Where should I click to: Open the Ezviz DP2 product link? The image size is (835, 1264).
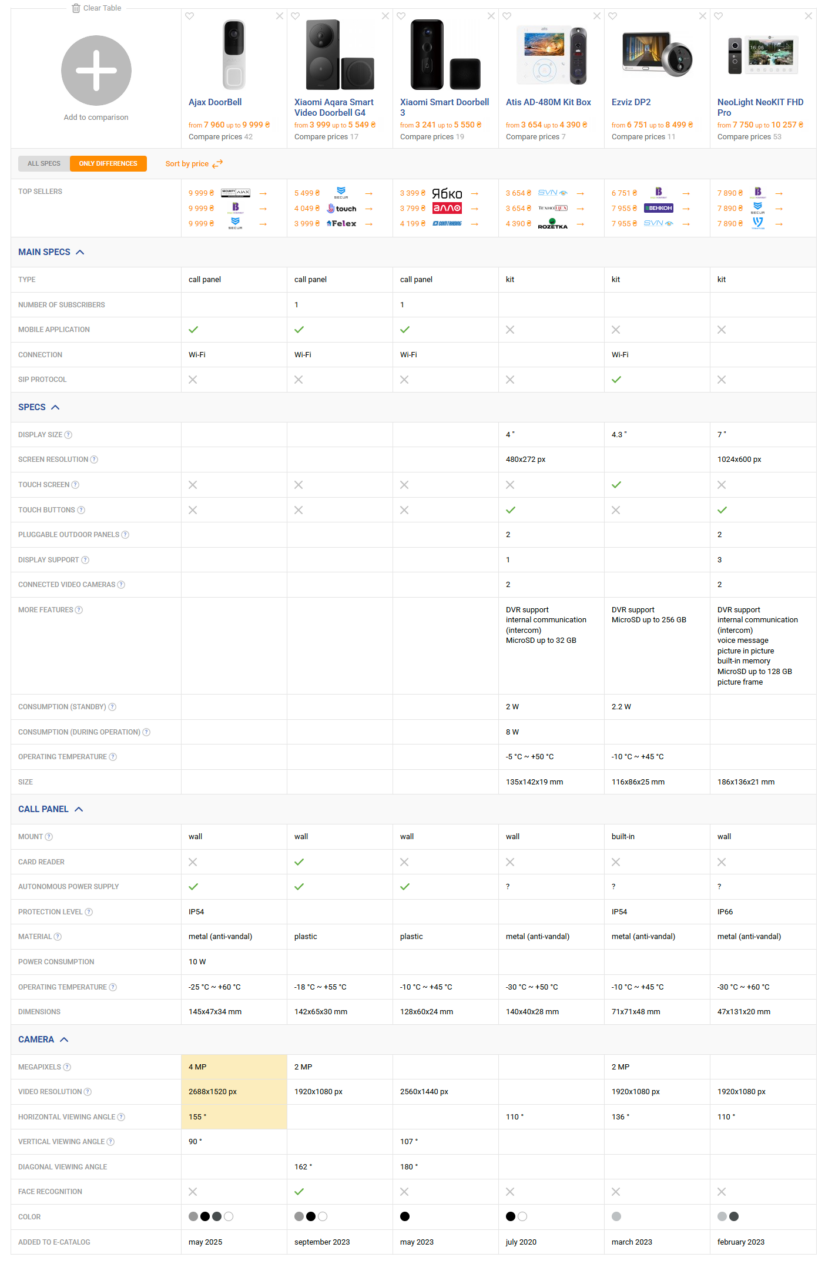632,102
